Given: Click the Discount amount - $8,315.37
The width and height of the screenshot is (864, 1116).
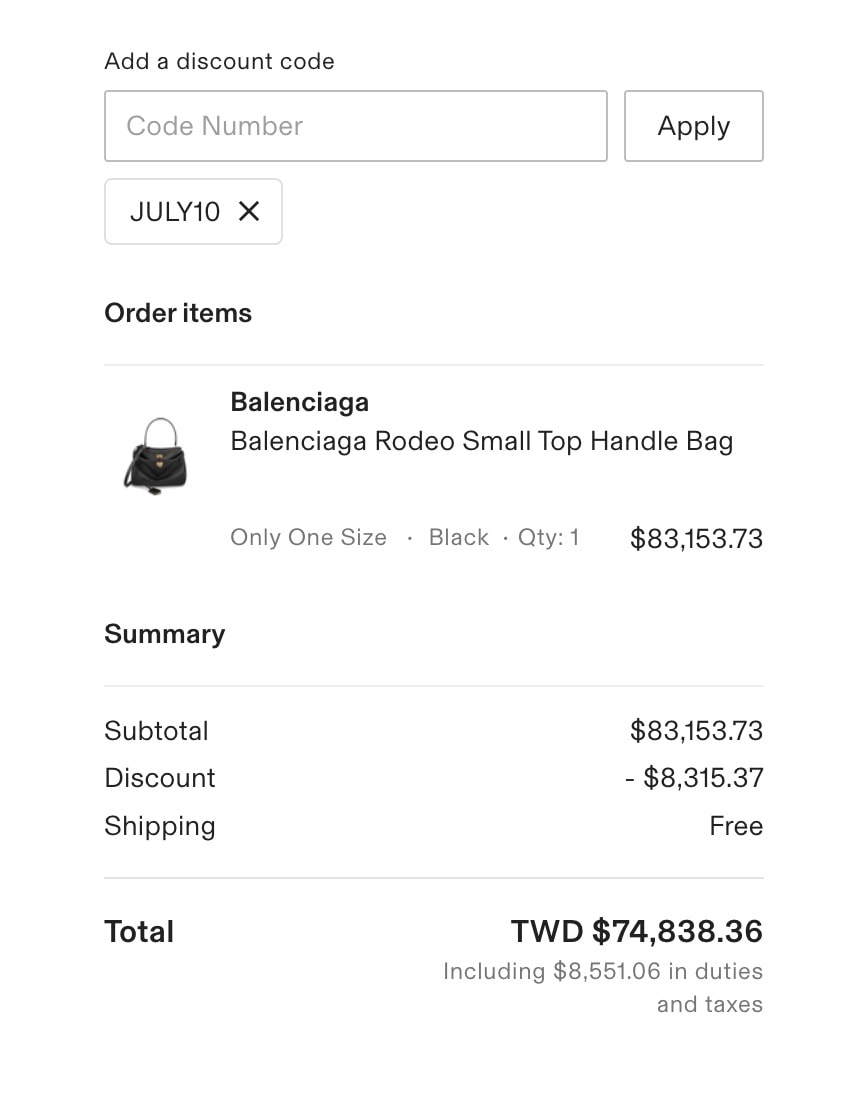Looking at the screenshot, I should pyautogui.click(x=694, y=778).
